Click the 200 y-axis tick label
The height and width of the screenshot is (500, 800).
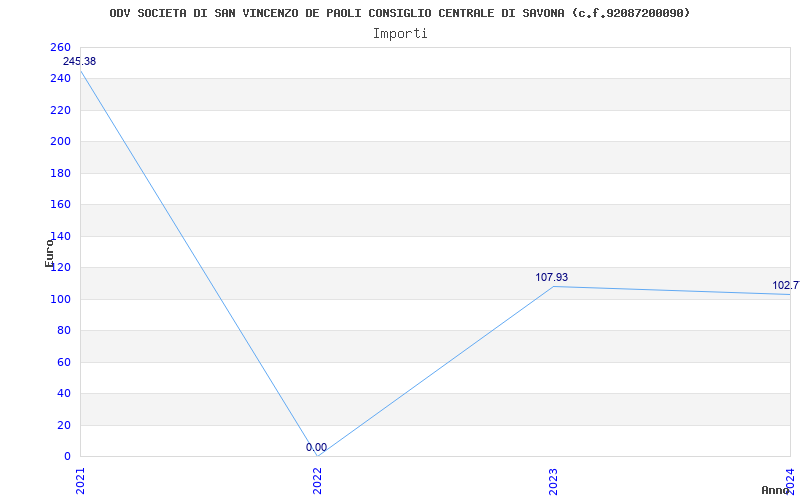pyautogui.click(x=60, y=142)
